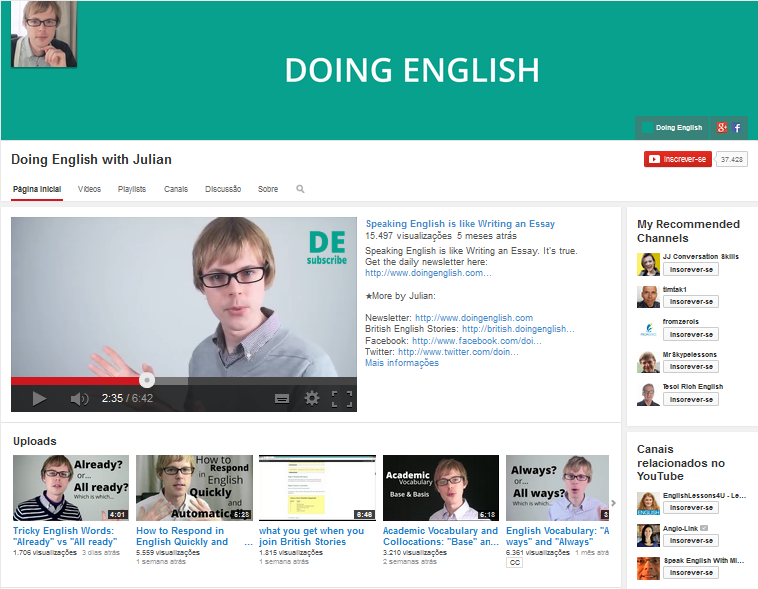The width and height of the screenshot is (758, 589).
Task: Open the Discussão tab
Action: tap(223, 189)
